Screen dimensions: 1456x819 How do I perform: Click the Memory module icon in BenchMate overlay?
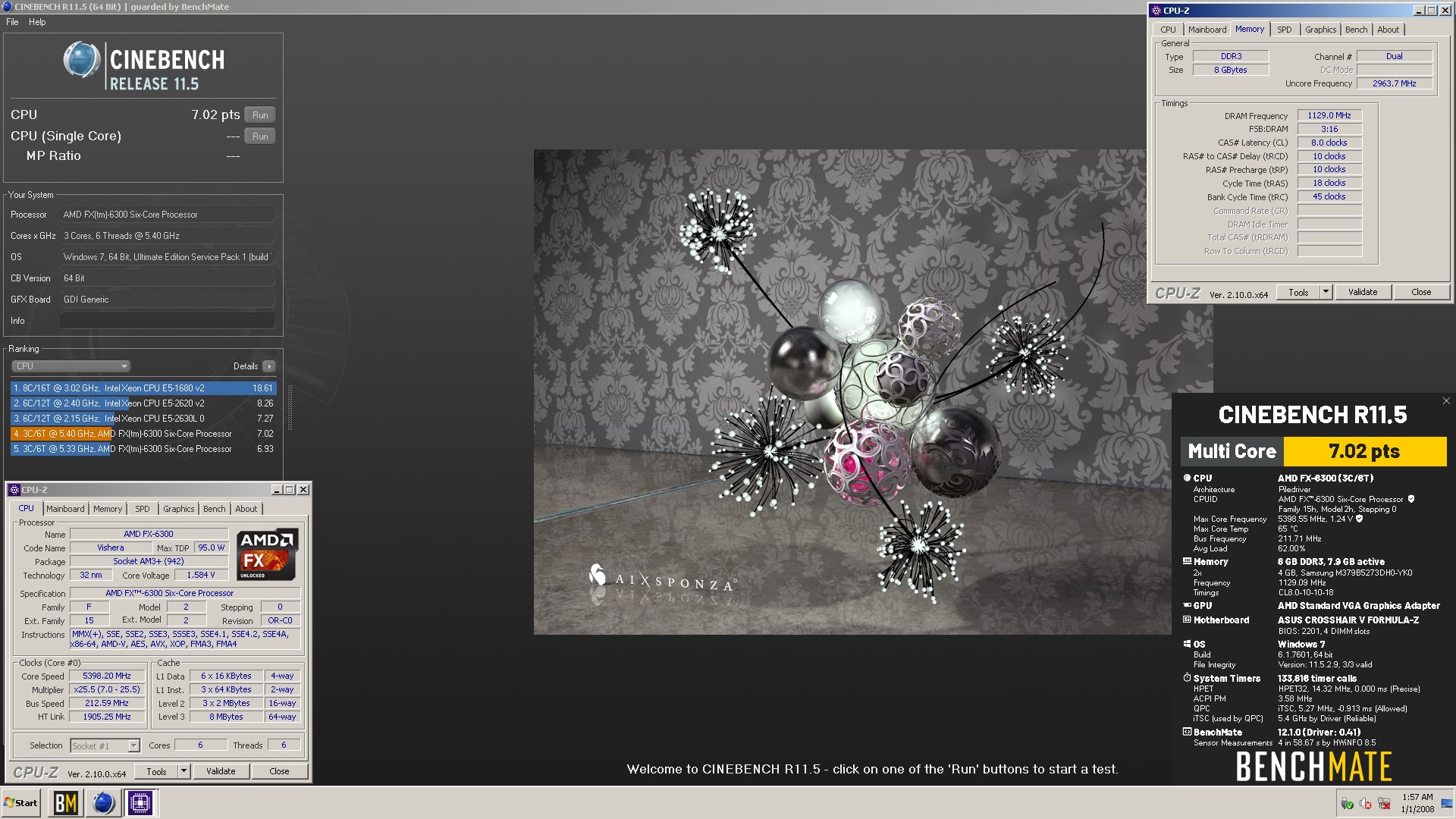pyautogui.click(x=1187, y=561)
